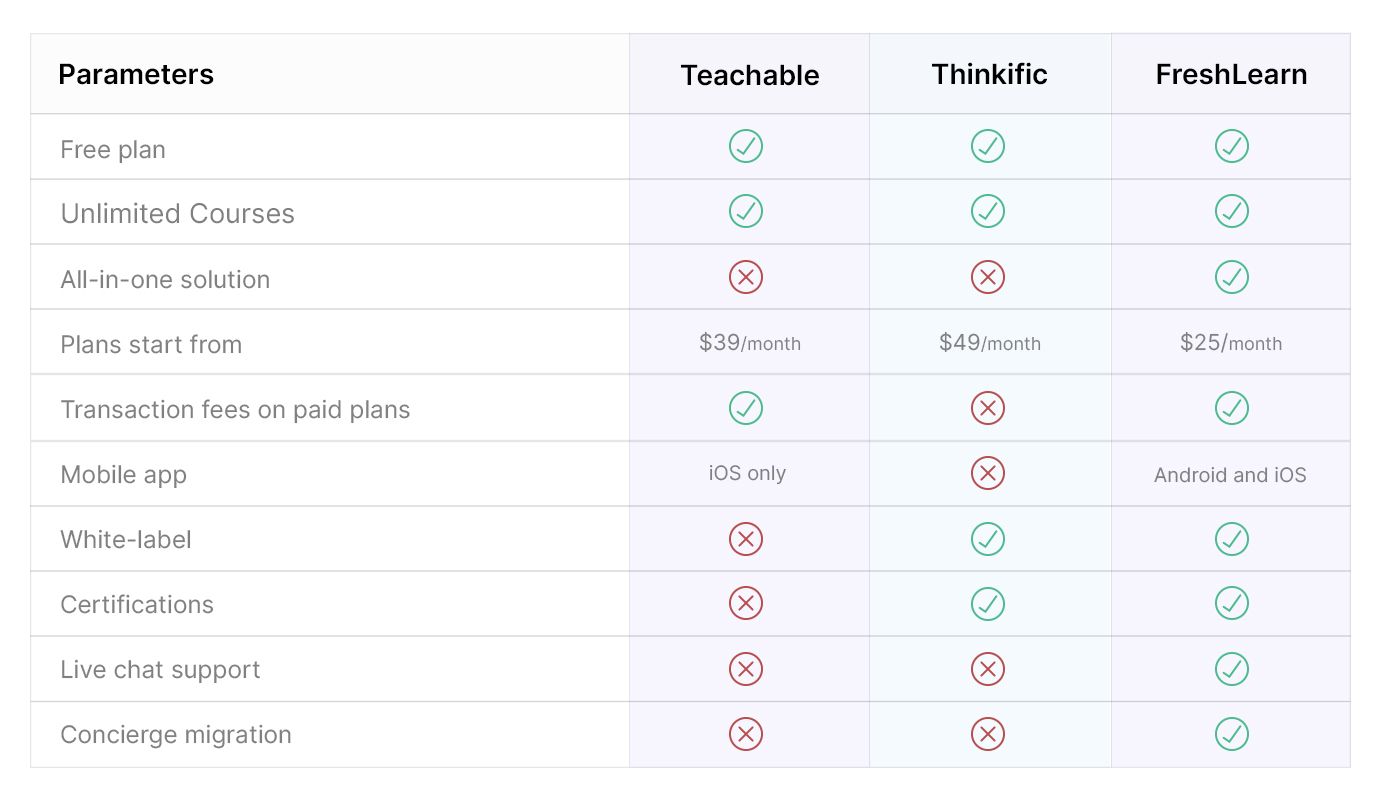The image size is (1380, 799).
Task: Click the Parameters header label
Action: [x=136, y=75]
